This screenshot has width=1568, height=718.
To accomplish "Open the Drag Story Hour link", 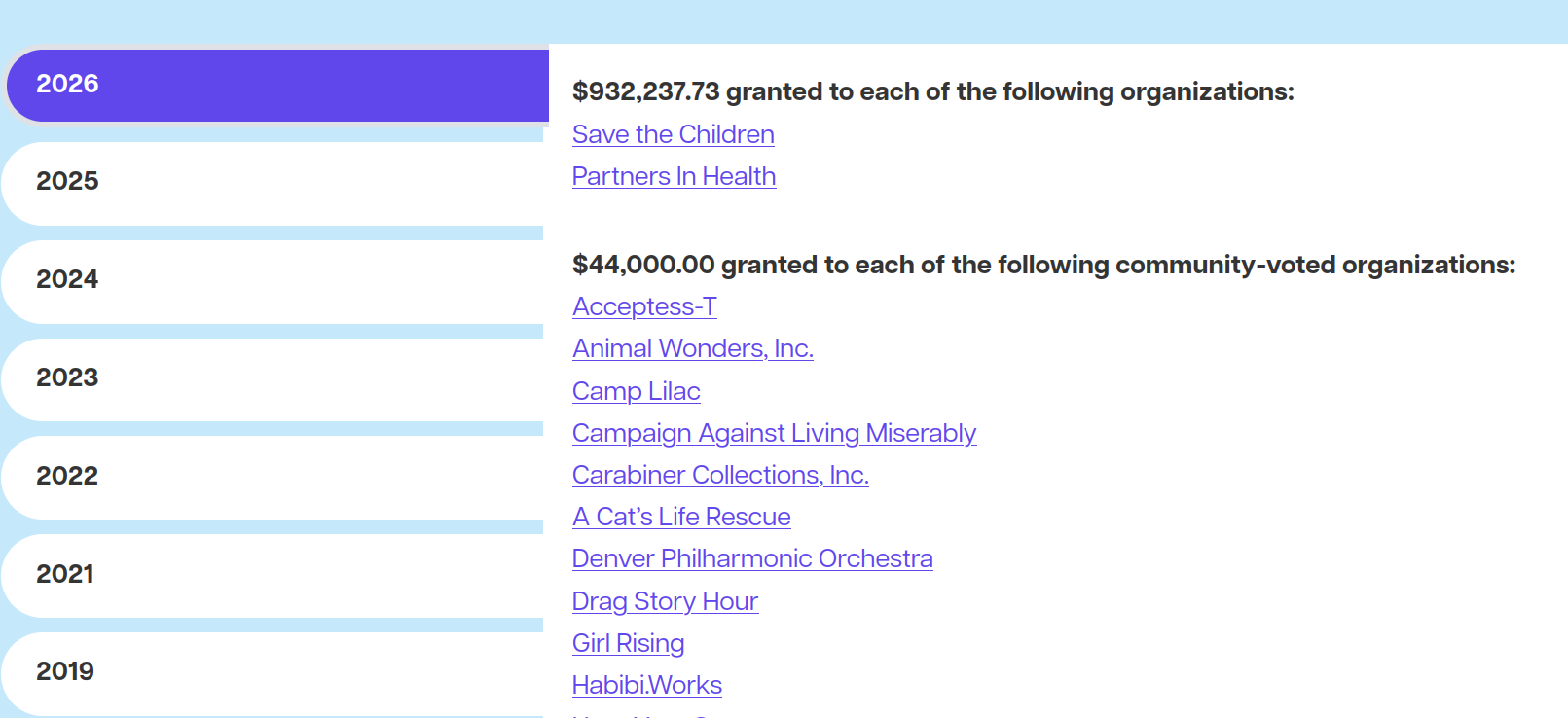I will [665, 601].
